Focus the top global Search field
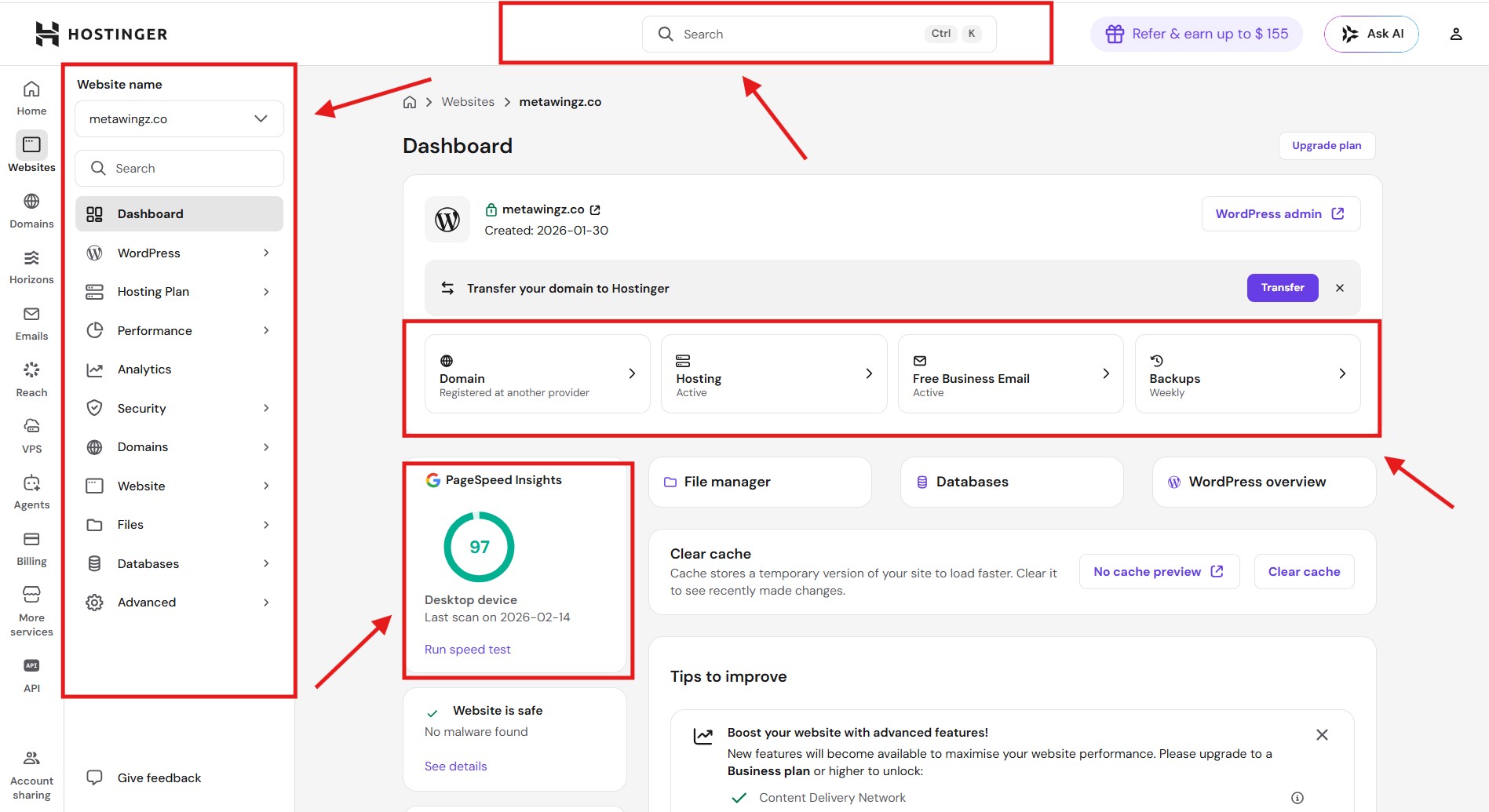Screen dimensions: 1489x812 [x=819, y=34]
